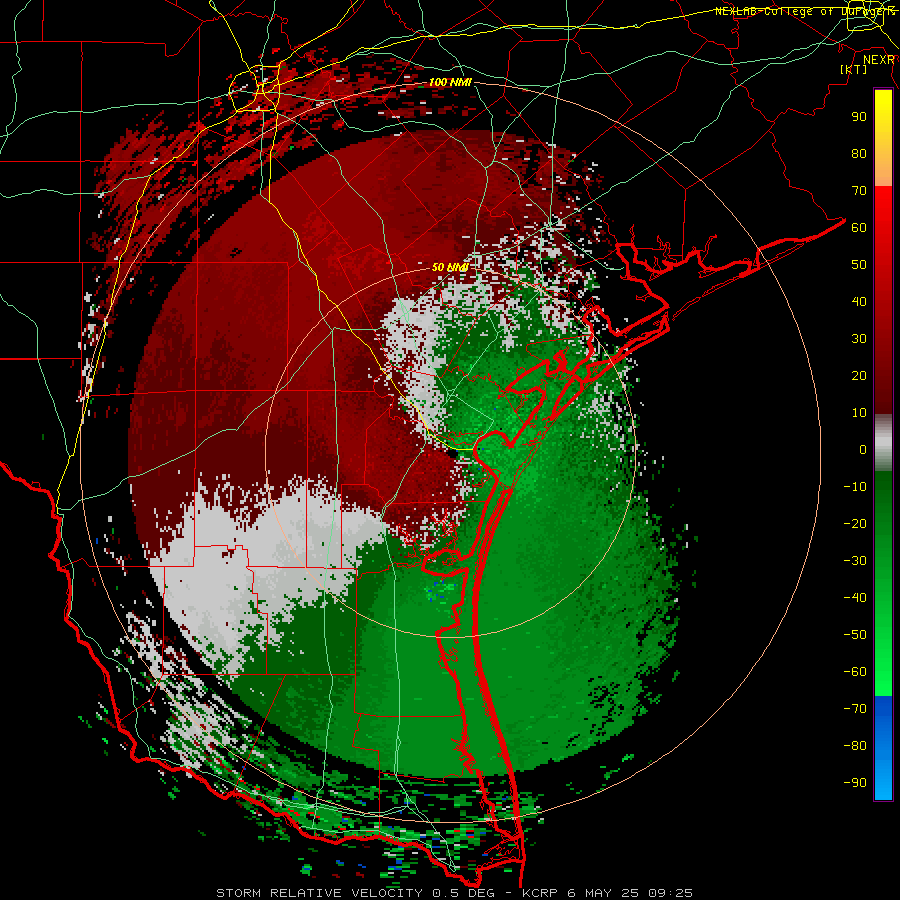The height and width of the screenshot is (900, 900).
Task: Click the NEXR label at top right
Action: 879,59
